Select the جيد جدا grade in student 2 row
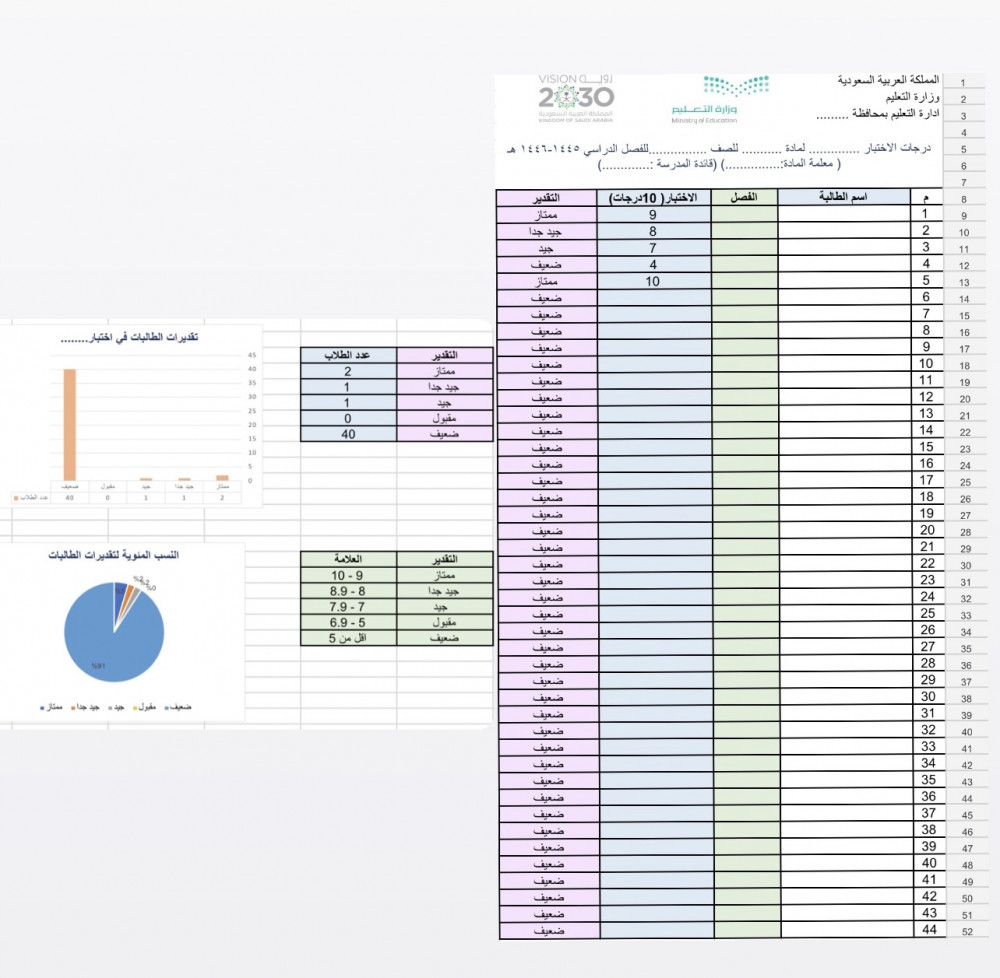 point(546,231)
